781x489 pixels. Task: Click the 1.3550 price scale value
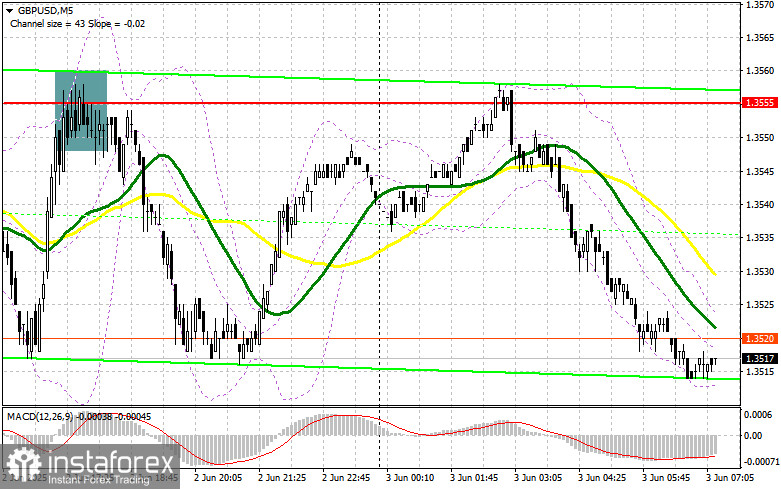[760, 137]
